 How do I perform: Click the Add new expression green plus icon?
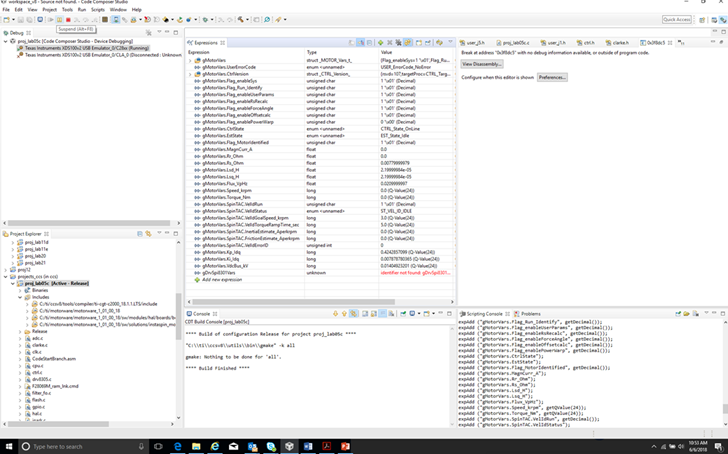(x=381, y=42)
